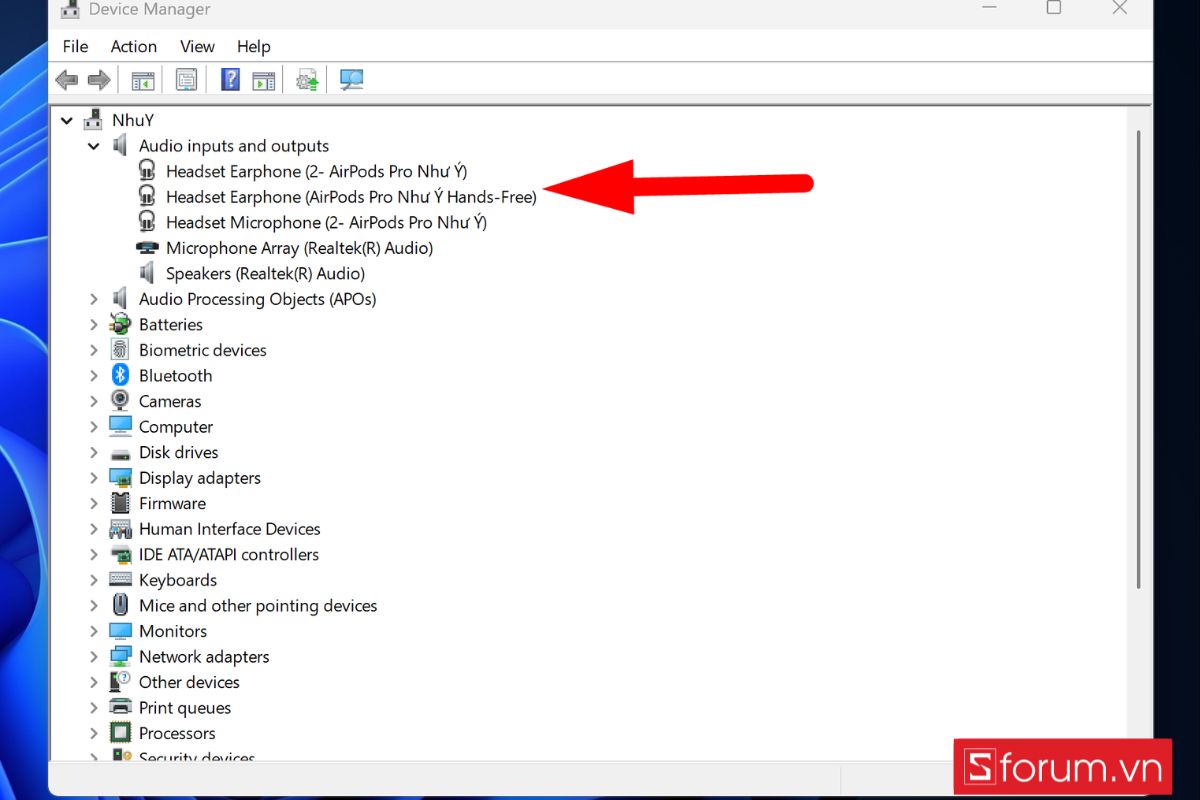This screenshot has width=1200, height=800.
Task: Click Scan for hardware changes toolbar icon
Action: (351, 80)
